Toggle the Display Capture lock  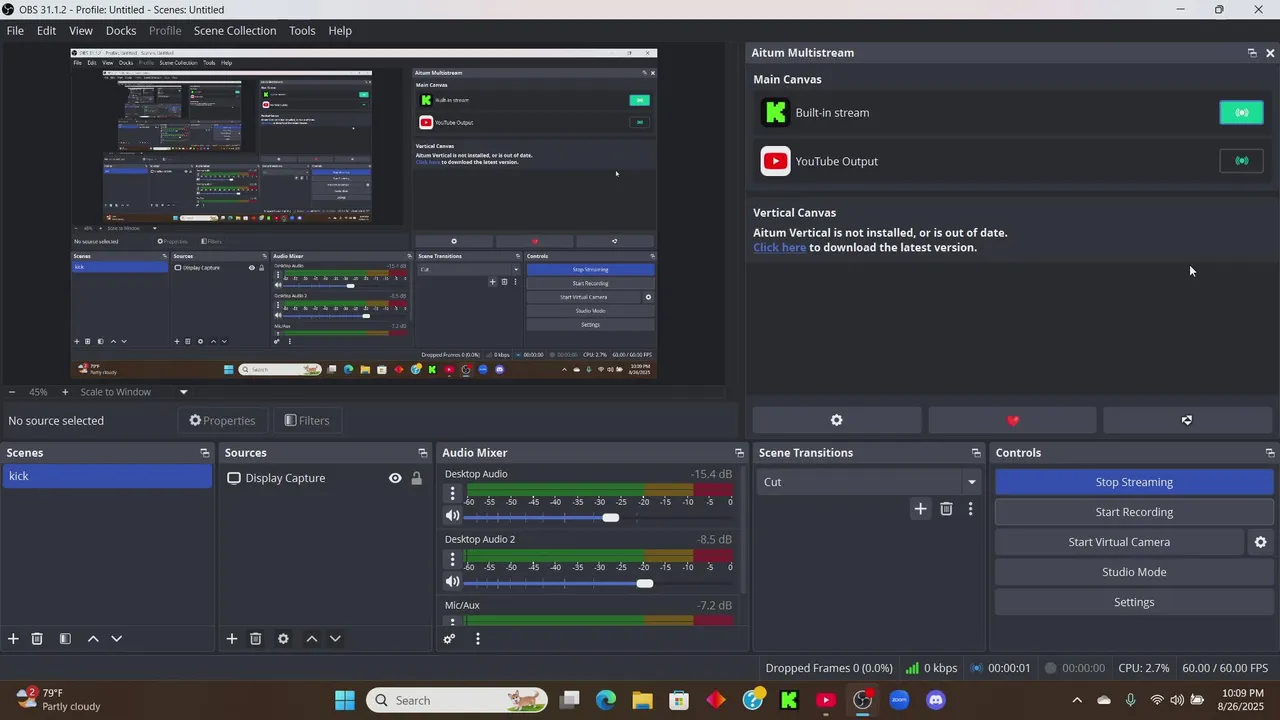(417, 478)
